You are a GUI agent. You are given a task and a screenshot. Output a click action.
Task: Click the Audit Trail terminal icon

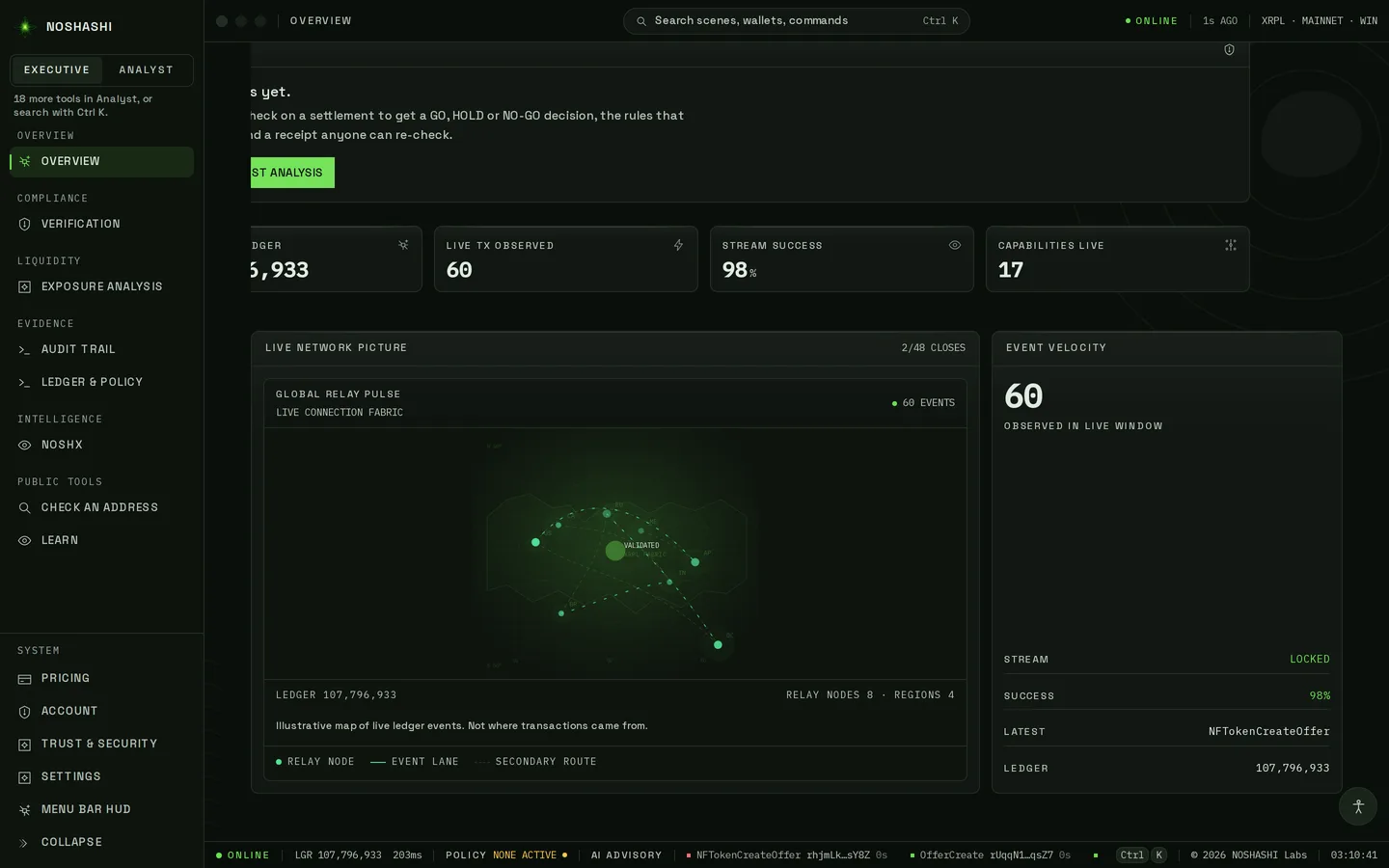25,350
